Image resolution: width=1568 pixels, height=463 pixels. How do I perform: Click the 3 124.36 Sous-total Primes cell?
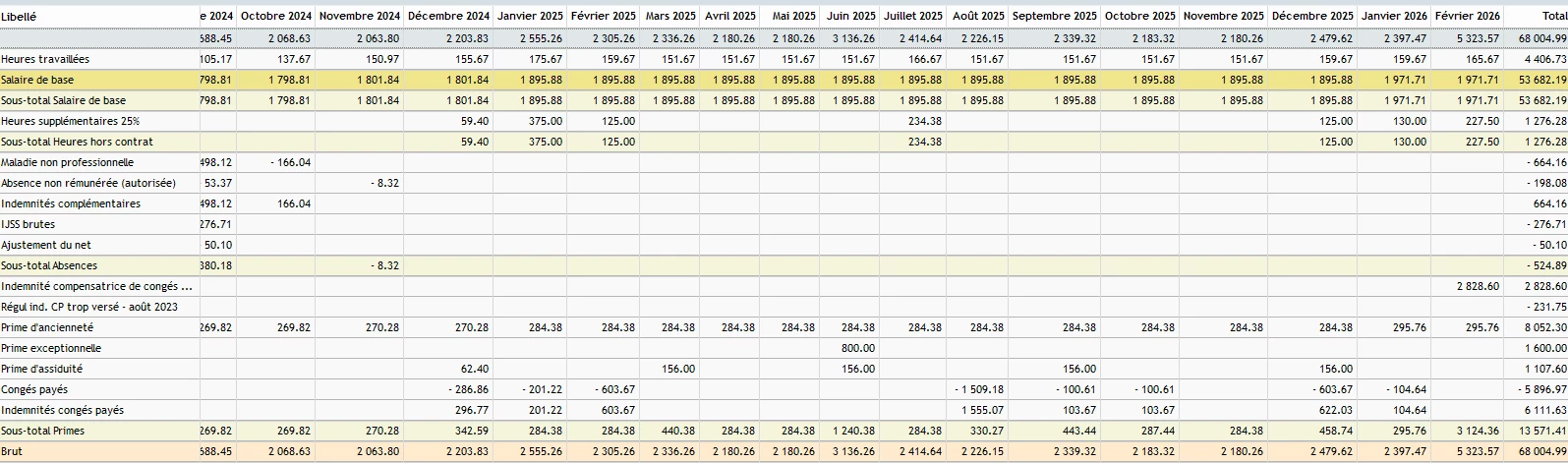pyautogui.click(x=1479, y=431)
